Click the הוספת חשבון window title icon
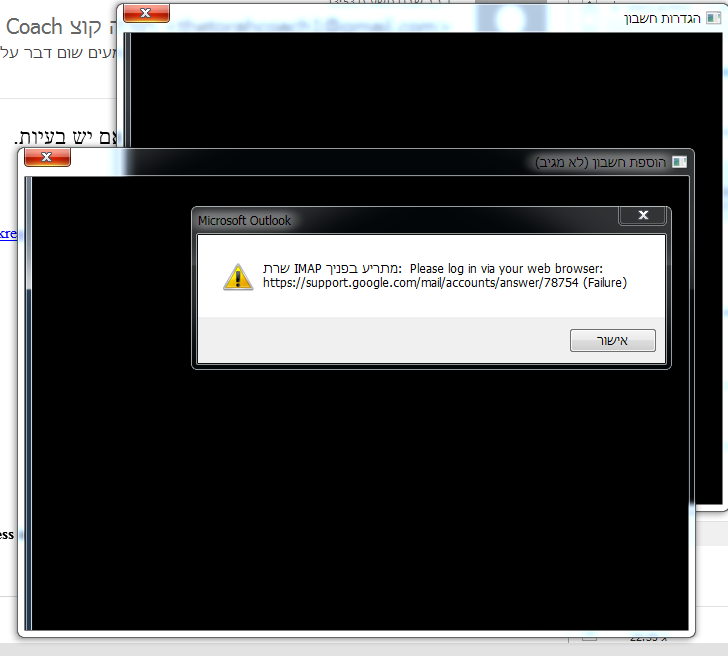This screenshot has height=656, width=728. click(x=680, y=162)
